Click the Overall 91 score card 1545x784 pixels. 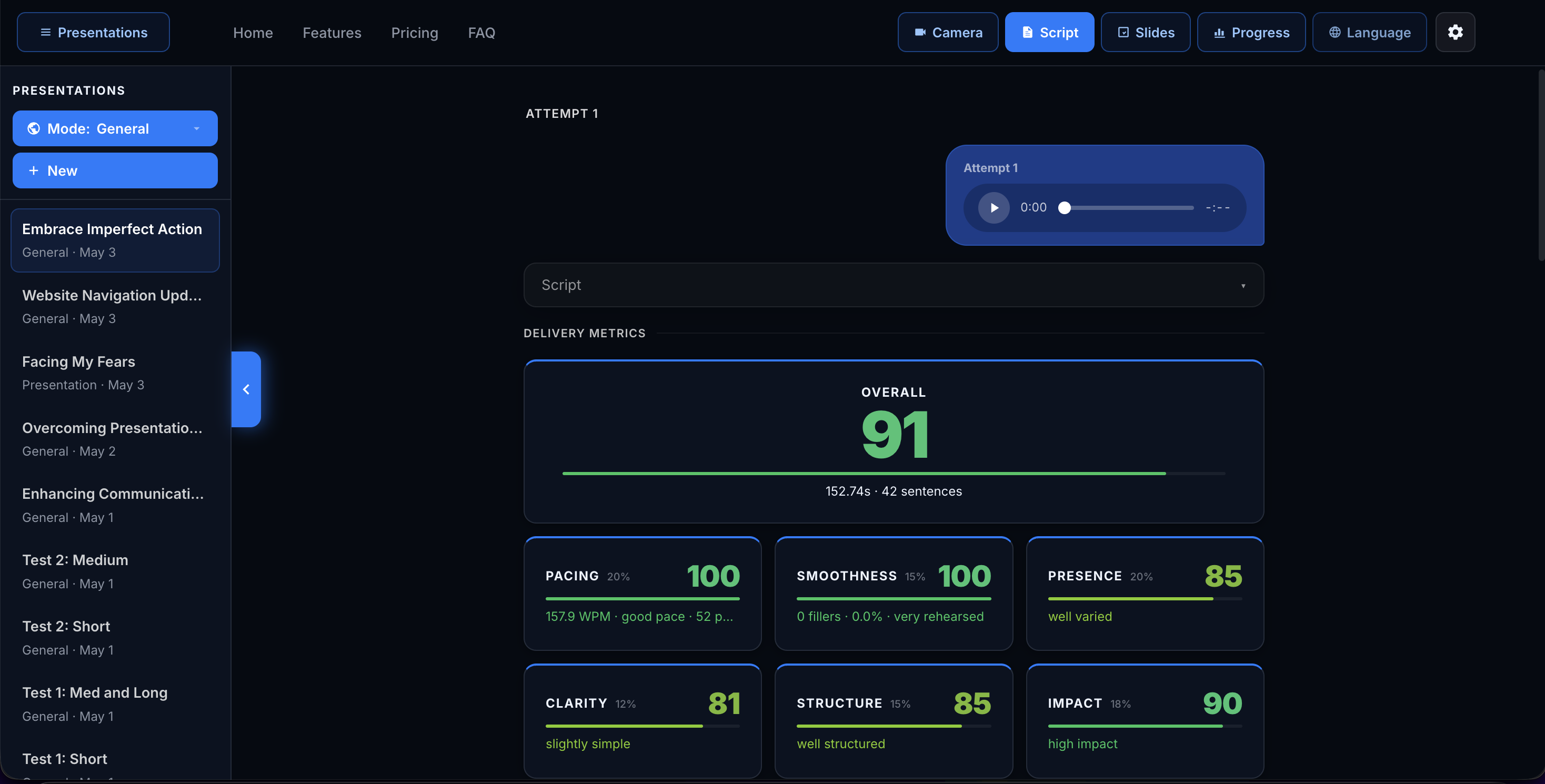(894, 441)
